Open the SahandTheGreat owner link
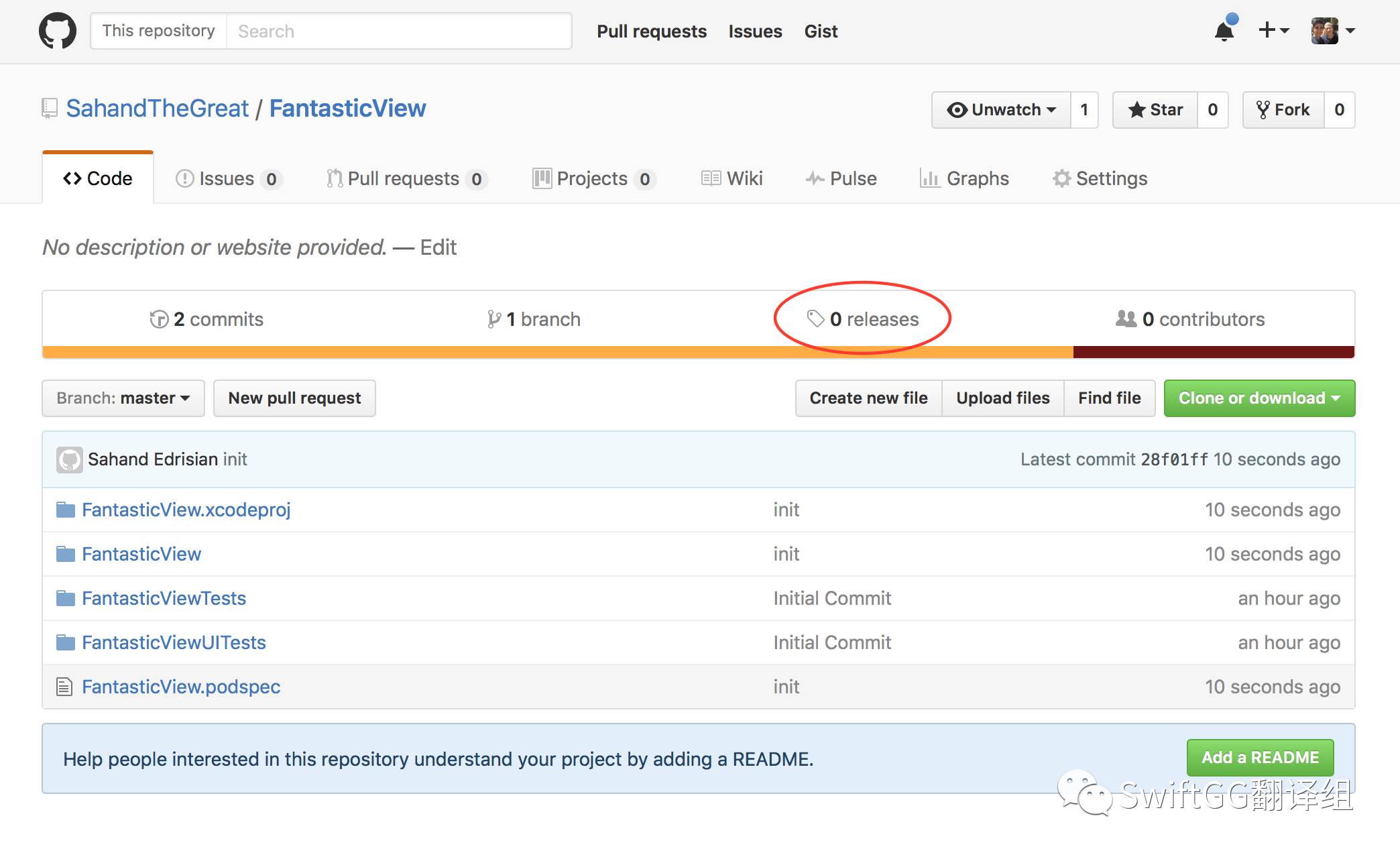 tap(158, 108)
